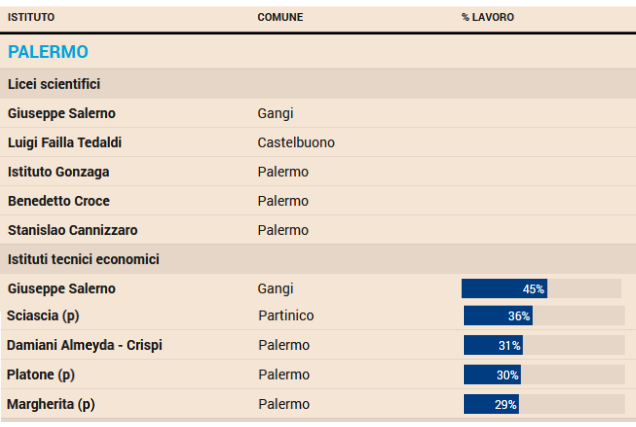Click the Platone (p) entry
Image resolution: width=636 pixels, height=427 pixels.
point(41,375)
